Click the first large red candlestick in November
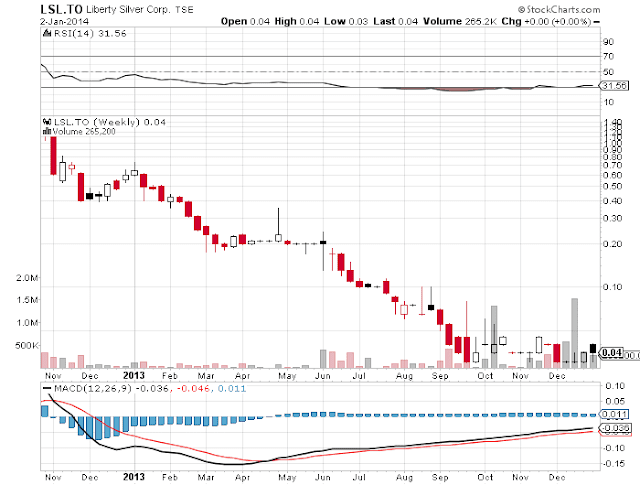This screenshot has height=485, width=640. 53,156
